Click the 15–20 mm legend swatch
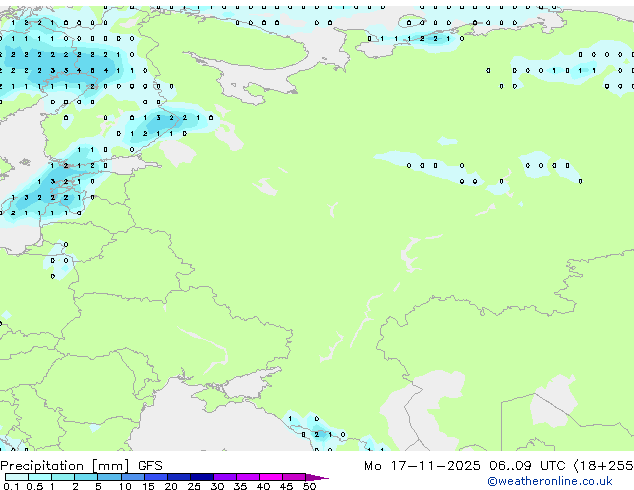Screen dimensions: 634x490 [x=155, y=477]
